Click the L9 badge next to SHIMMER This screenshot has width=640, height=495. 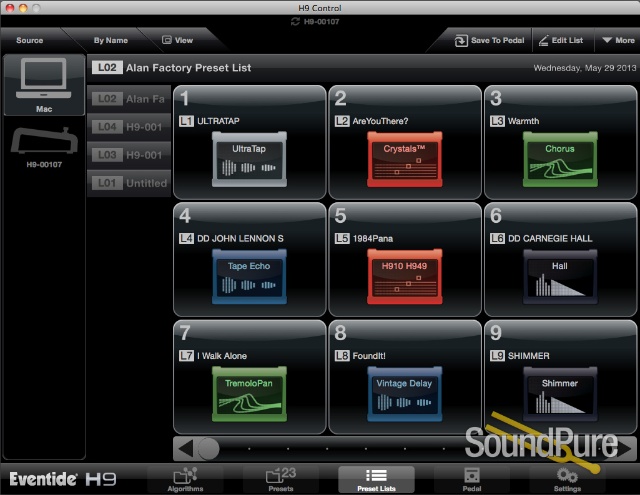point(497,356)
